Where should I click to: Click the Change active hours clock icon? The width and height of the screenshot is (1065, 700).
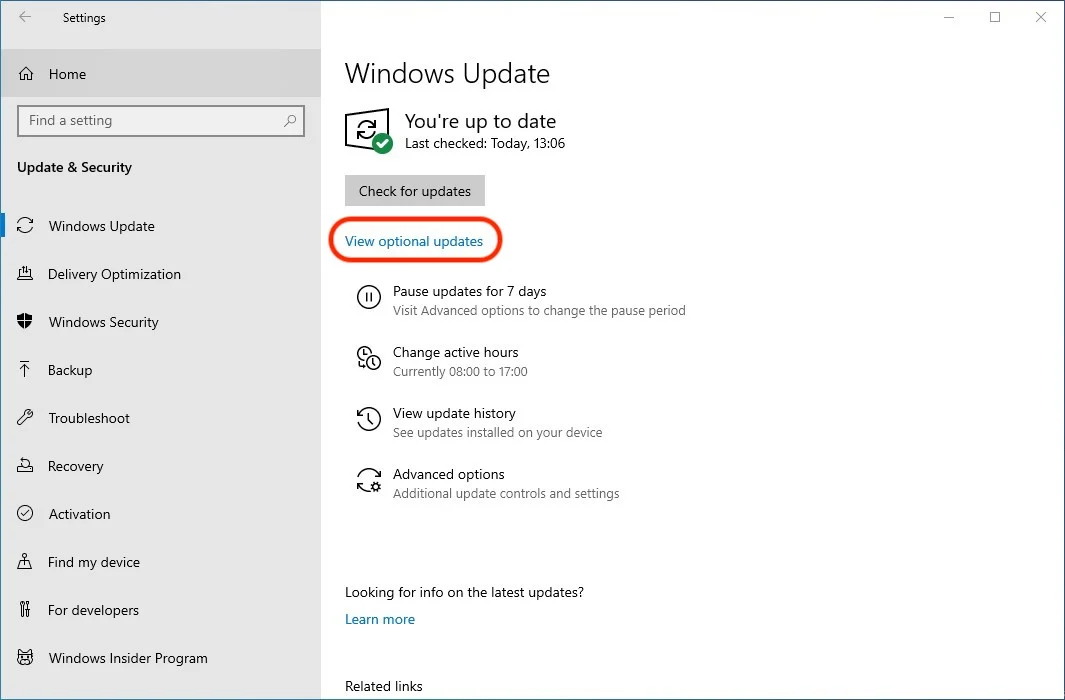(x=368, y=358)
